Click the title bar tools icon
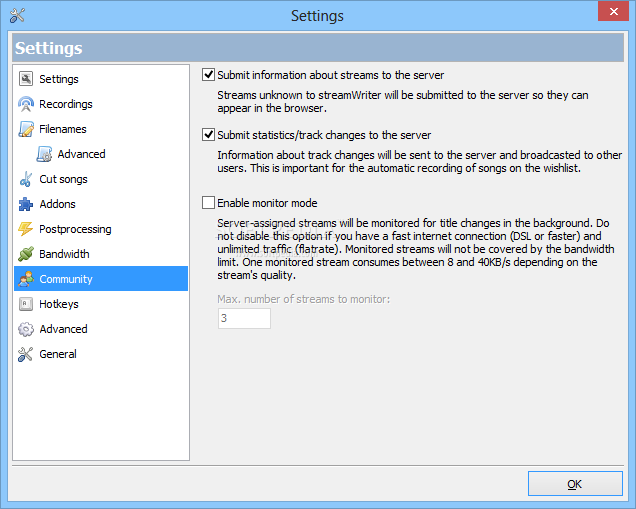 [17, 15]
